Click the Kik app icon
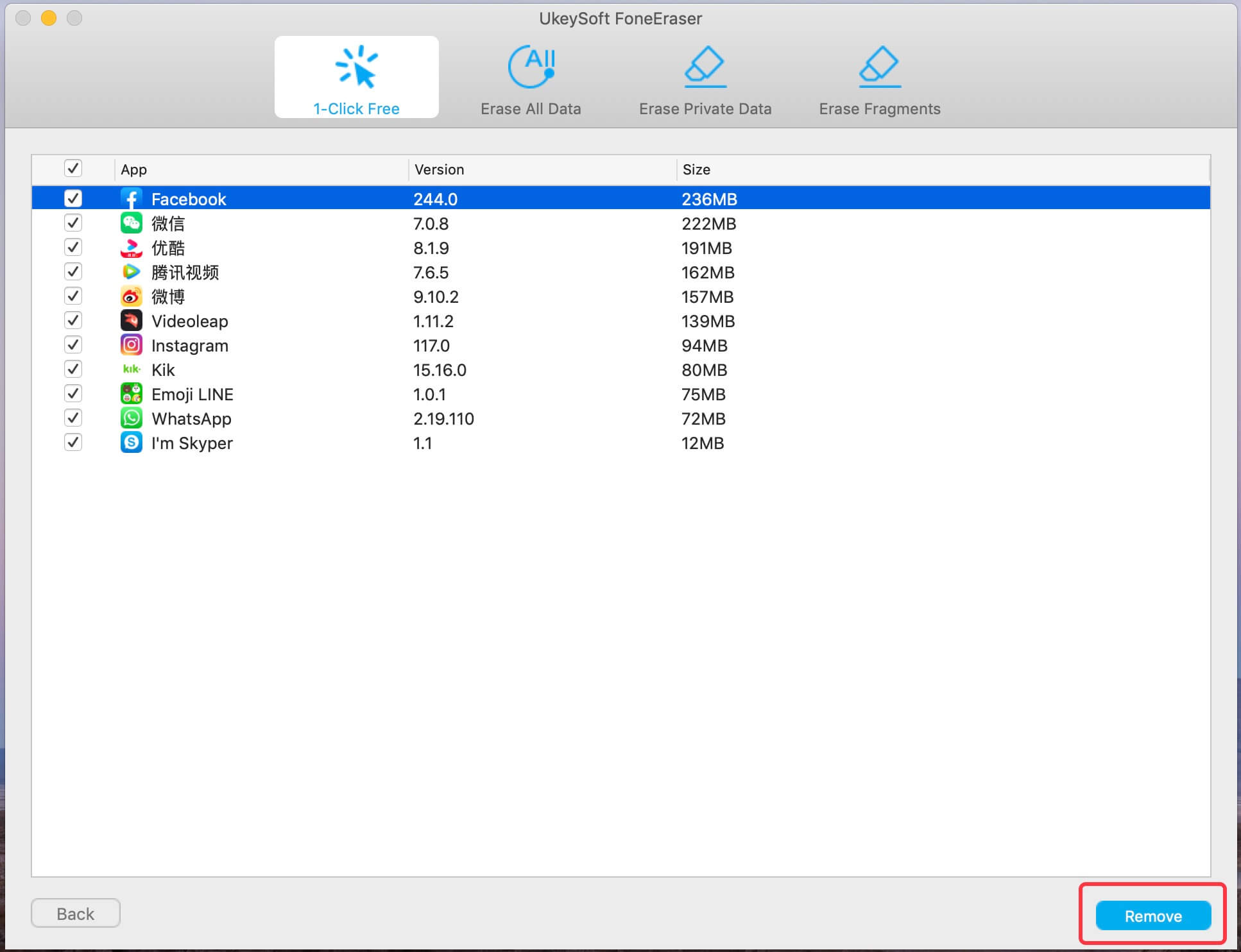This screenshot has height=952, width=1241. point(132,370)
